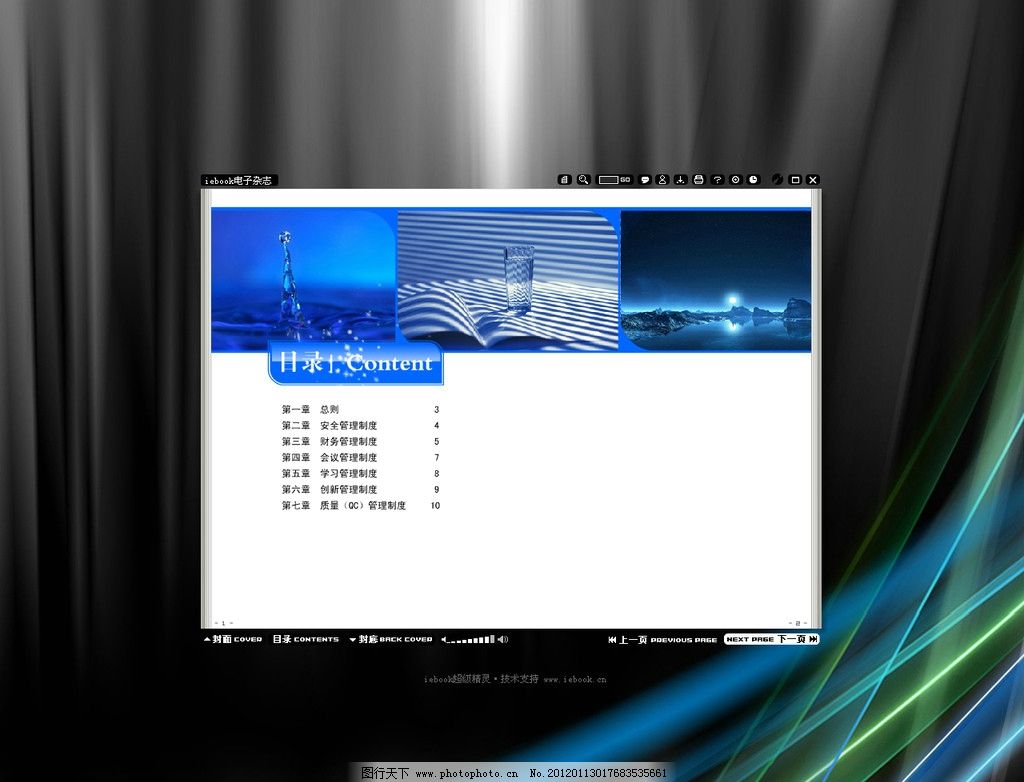Adjust the volume level bar
This screenshot has width=1024, height=782.
[x=470, y=639]
